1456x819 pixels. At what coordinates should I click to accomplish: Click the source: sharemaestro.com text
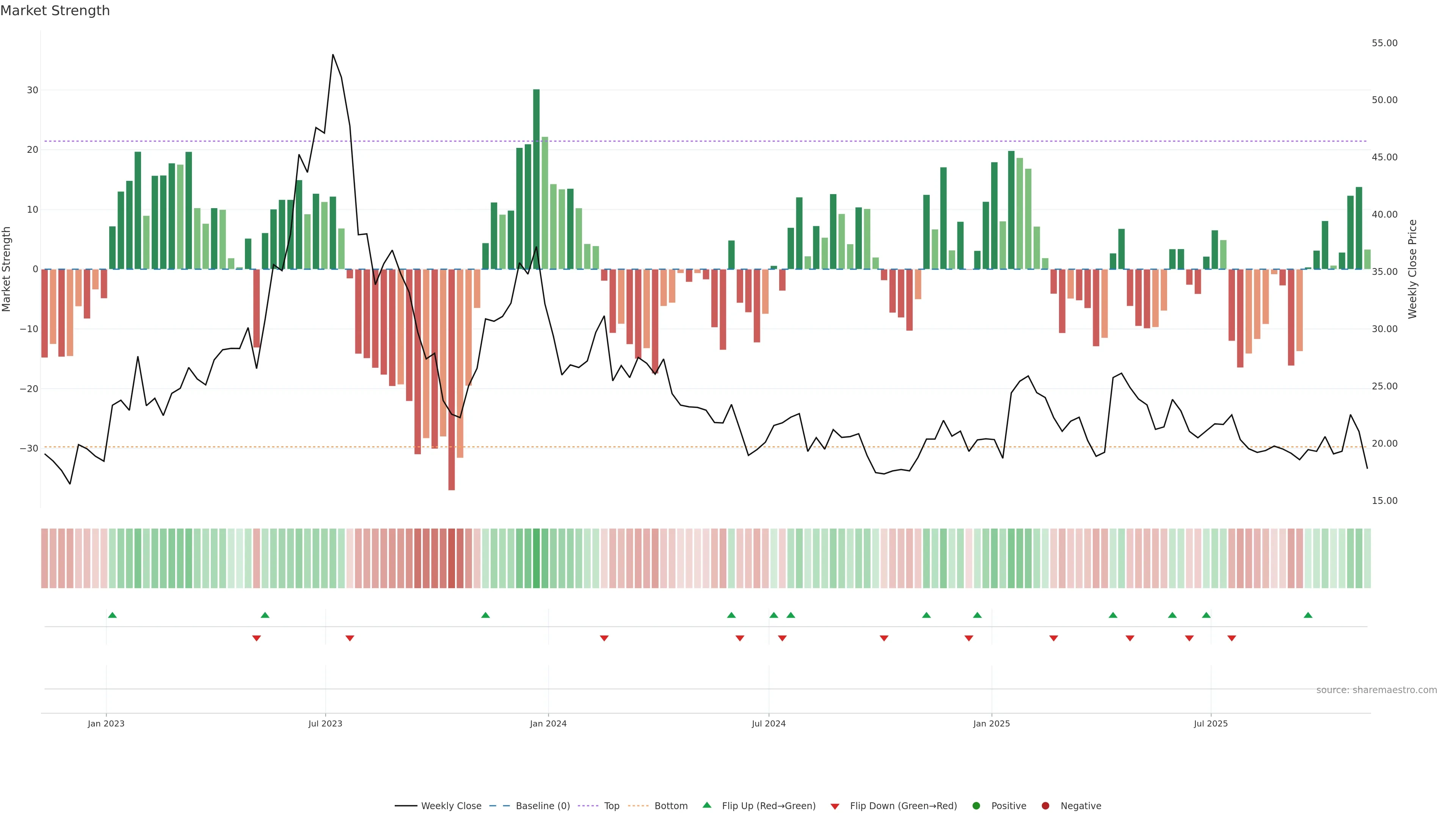click(x=1376, y=690)
